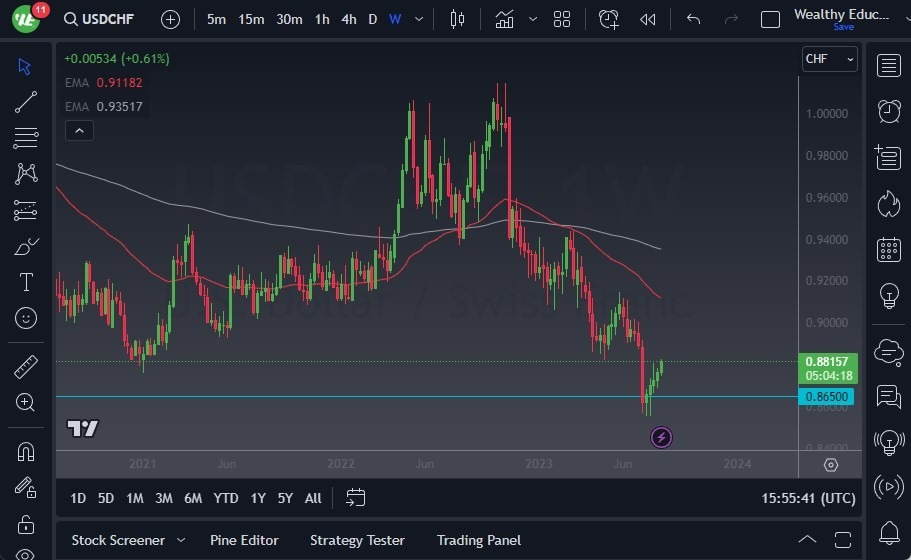This screenshot has height=560, width=911.
Task: Open the economic calendar panel
Action: coord(888,250)
